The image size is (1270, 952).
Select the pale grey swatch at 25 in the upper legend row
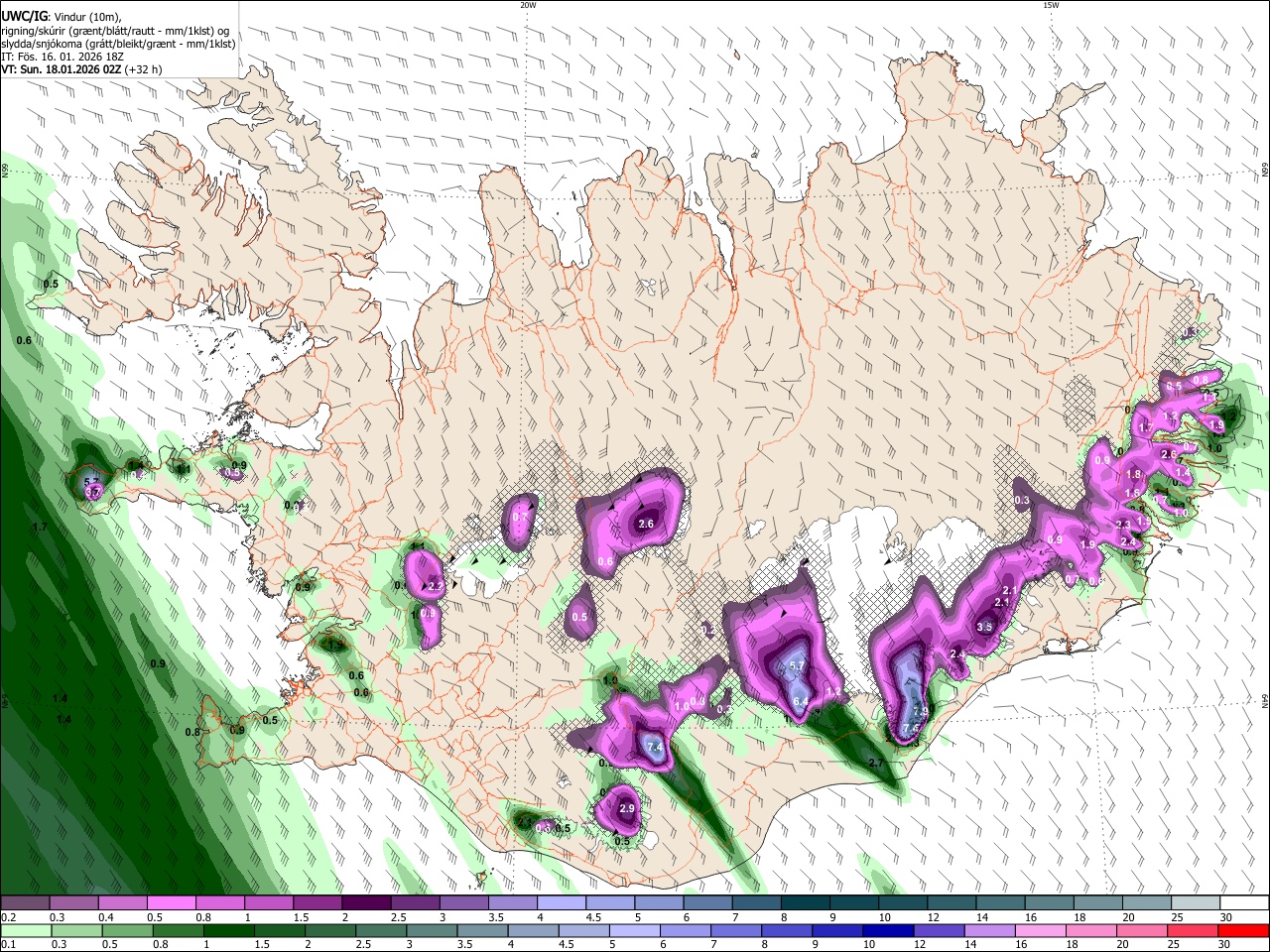click(1194, 902)
